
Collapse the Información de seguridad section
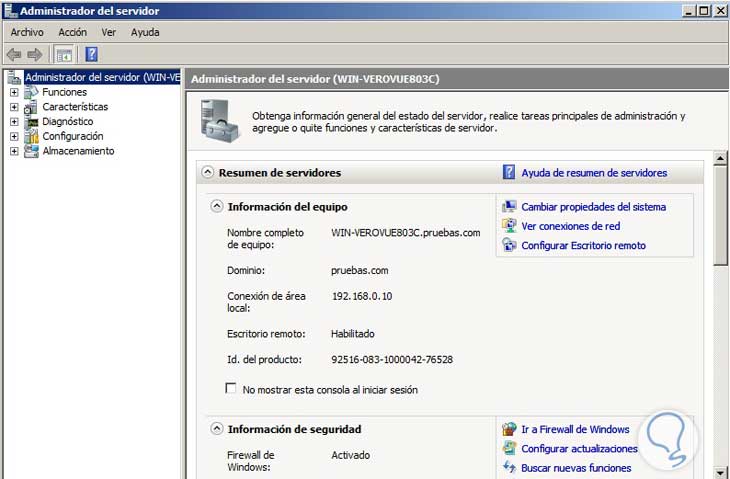pos(216,429)
